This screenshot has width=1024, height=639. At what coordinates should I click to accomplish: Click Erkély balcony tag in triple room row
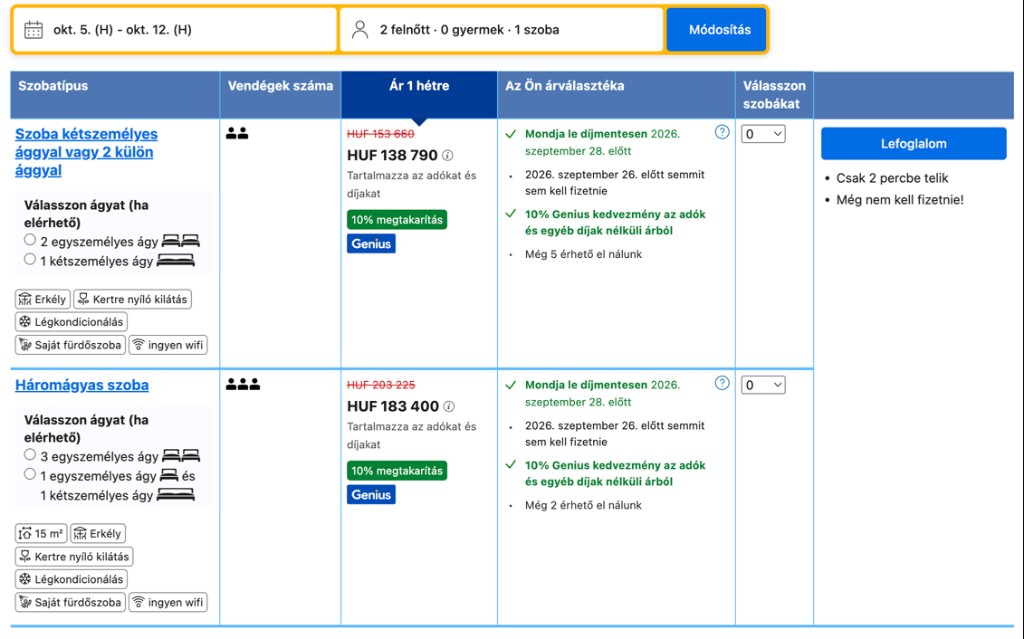point(98,533)
